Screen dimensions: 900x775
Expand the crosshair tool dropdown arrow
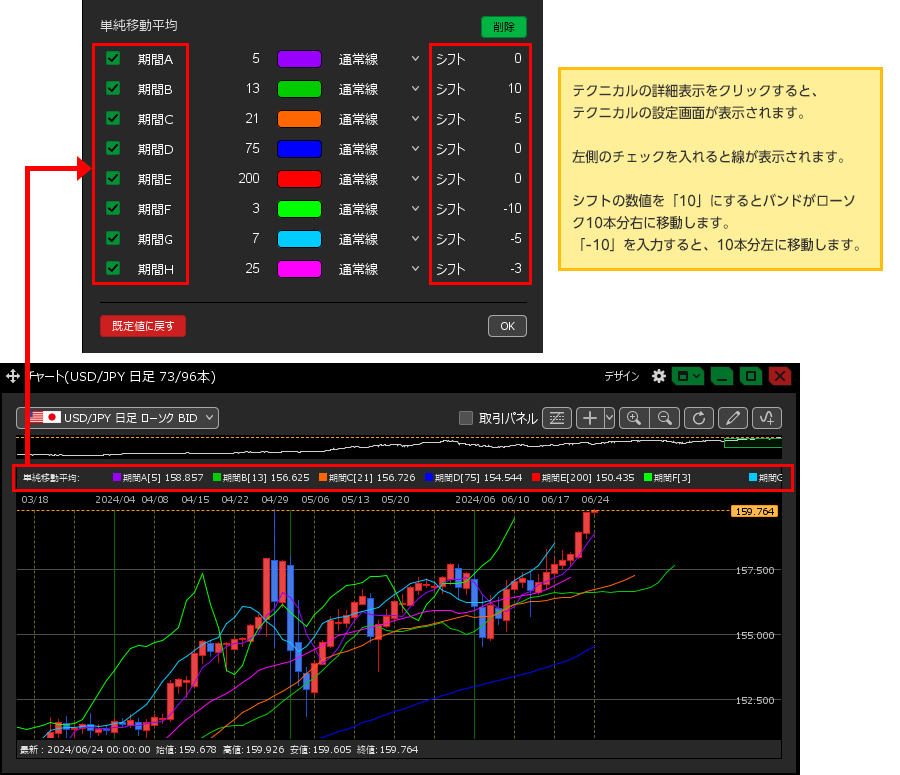click(x=610, y=418)
